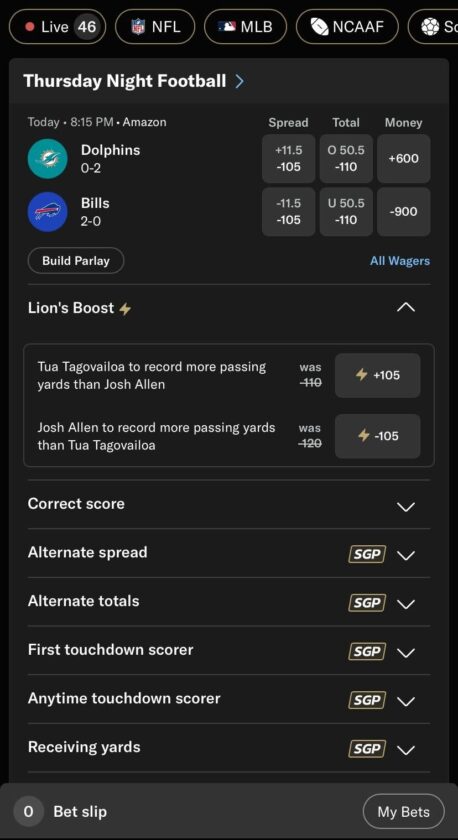Open the All Wagers link

point(400,261)
